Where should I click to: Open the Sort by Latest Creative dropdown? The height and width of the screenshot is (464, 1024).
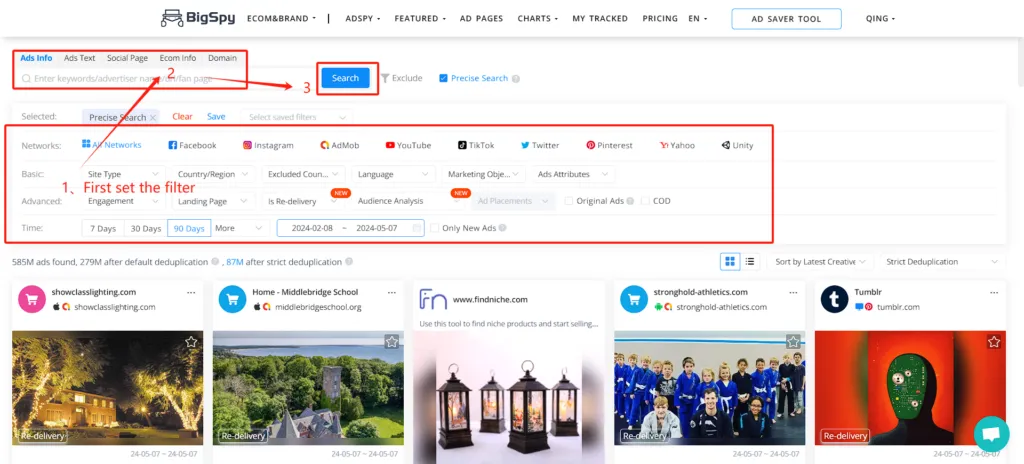click(x=820, y=261)
